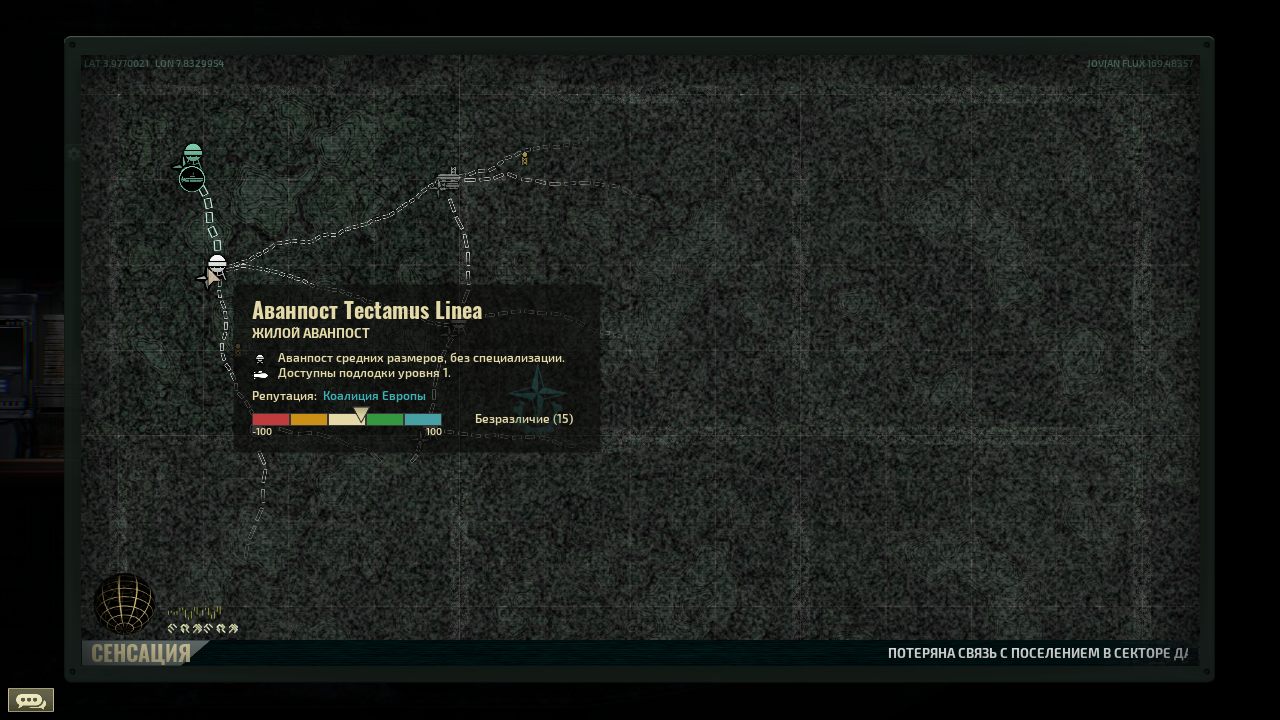Open the chat box icon
Image resolution: width=1280 pixels, height=720 pixels.
click(30, 700)
